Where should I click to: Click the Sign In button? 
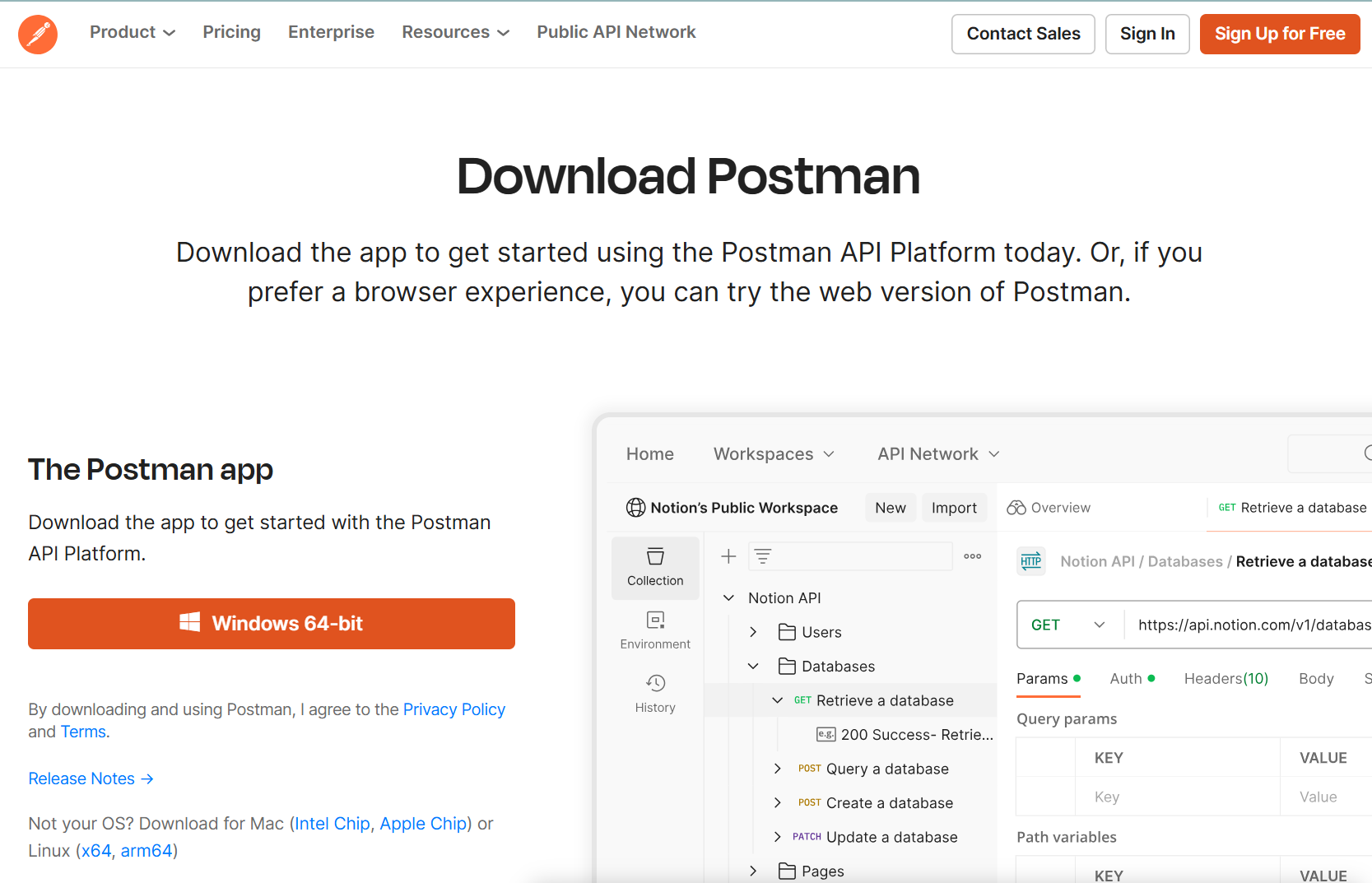pyautogui.click(x=1147, y=34)
